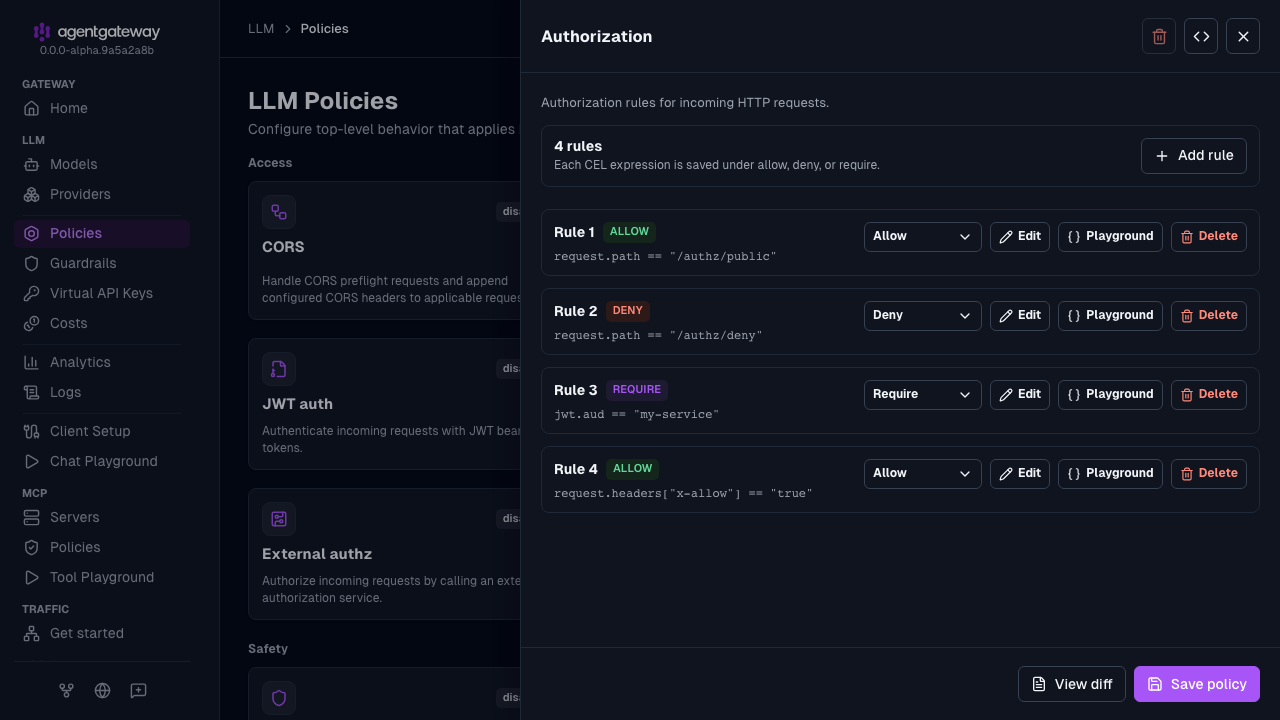This screenshot has height=720, width=1280.
Task: Open Playground for Rule 4
Action: pos(1110,474)
